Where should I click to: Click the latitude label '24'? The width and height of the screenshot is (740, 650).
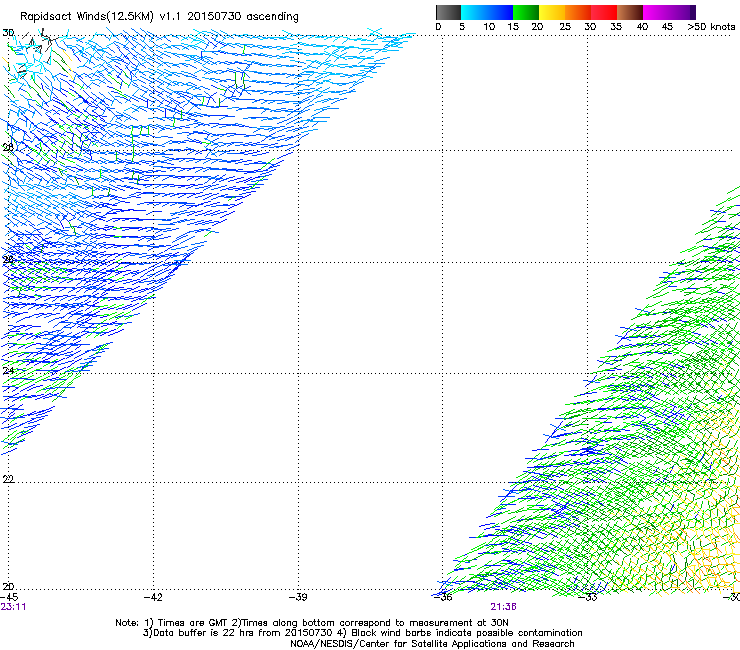pyautogui.click(x=8, y=371)
